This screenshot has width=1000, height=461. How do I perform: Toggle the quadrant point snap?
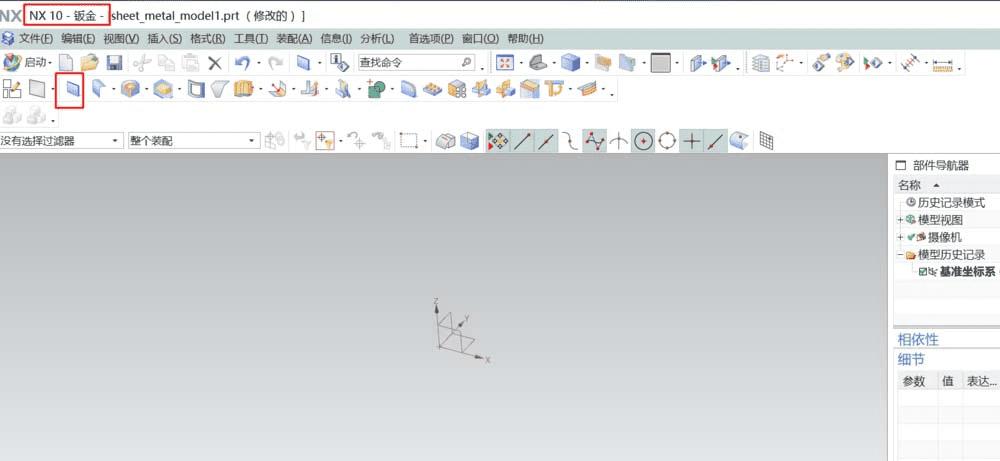click(667, 141)
